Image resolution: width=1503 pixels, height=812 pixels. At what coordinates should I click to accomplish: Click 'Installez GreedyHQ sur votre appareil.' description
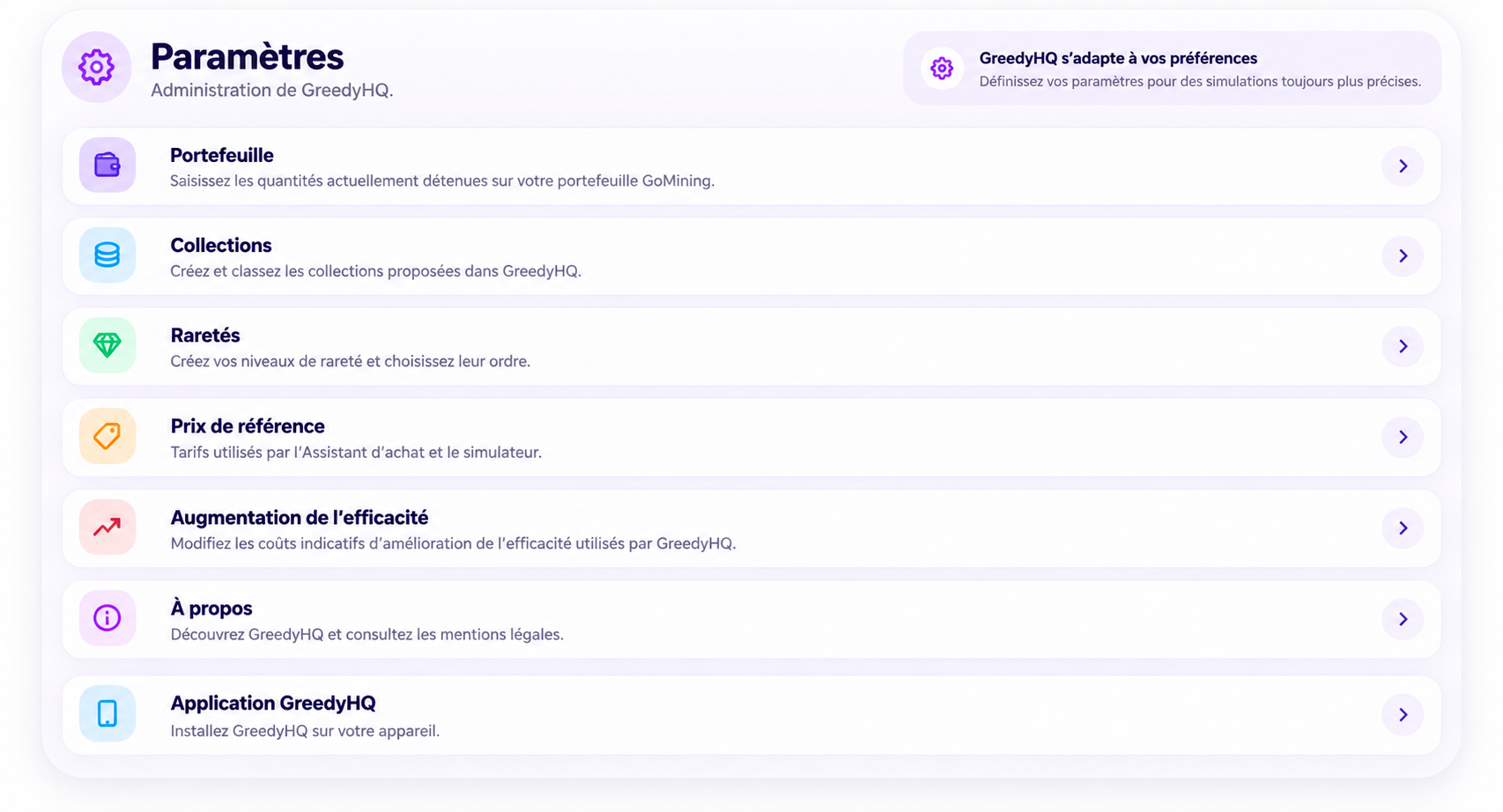(x=305, y=731)
